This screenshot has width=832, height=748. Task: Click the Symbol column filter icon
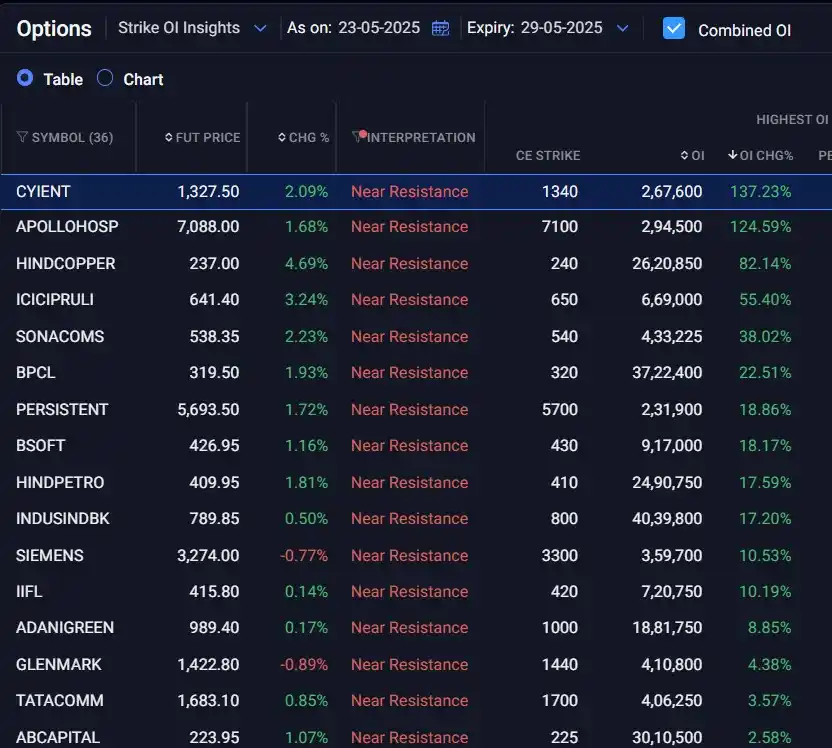point(22,137)
